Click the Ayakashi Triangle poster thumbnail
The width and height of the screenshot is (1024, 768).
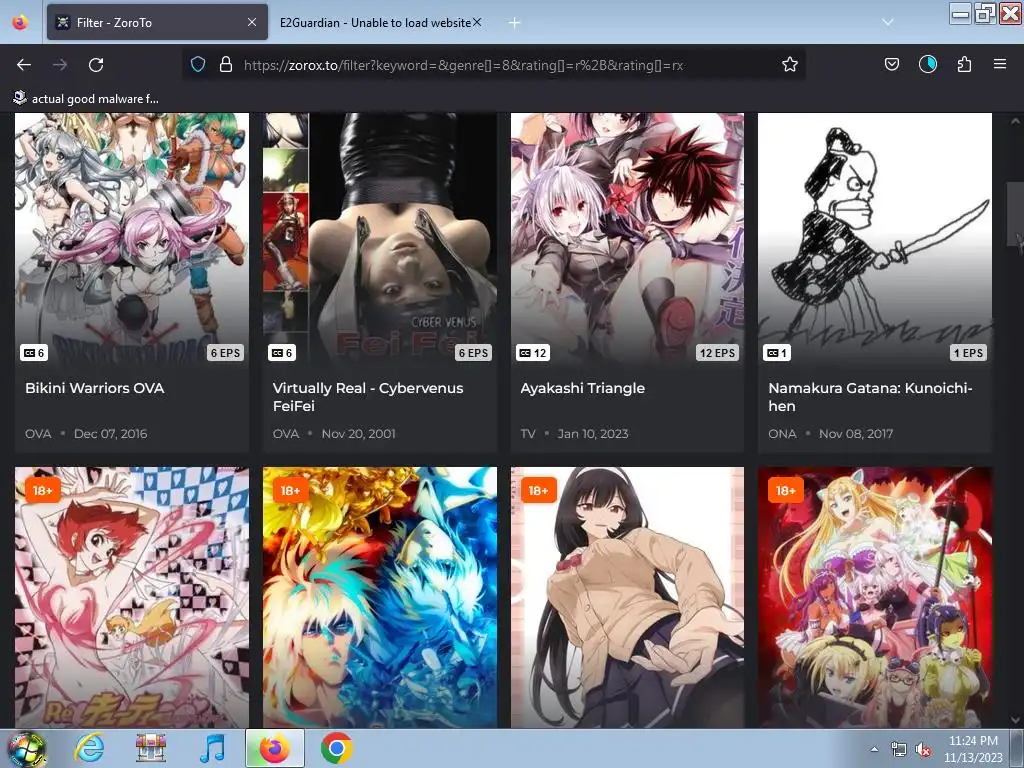[627, 239]
